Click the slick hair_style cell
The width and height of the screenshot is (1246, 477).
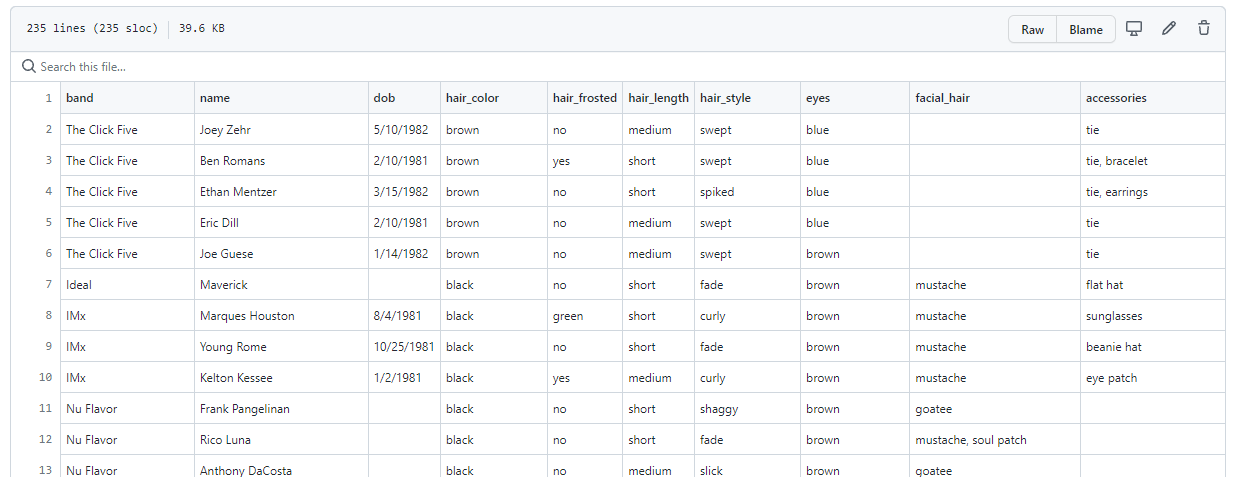pos(747,466)
